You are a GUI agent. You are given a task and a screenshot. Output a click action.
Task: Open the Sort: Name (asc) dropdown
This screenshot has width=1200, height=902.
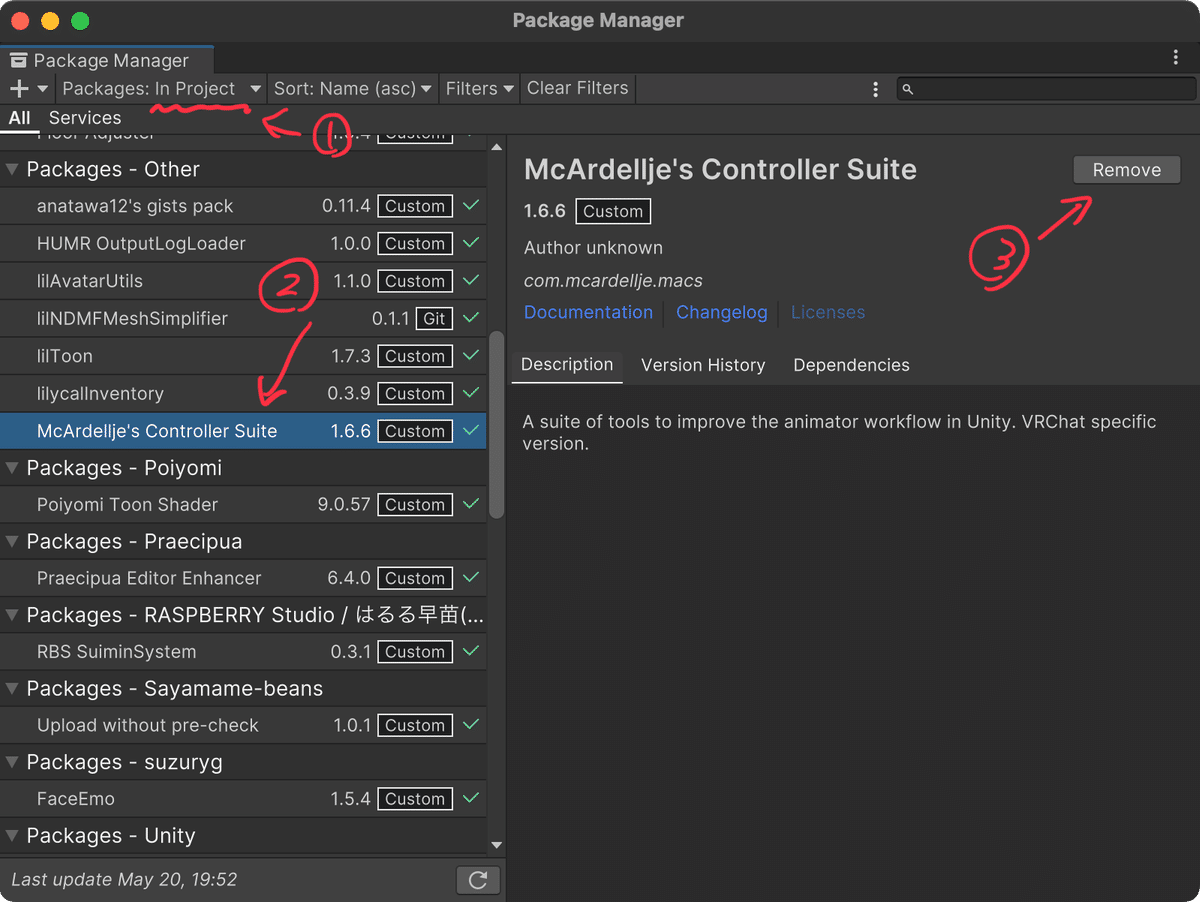[x=352, y=88]
